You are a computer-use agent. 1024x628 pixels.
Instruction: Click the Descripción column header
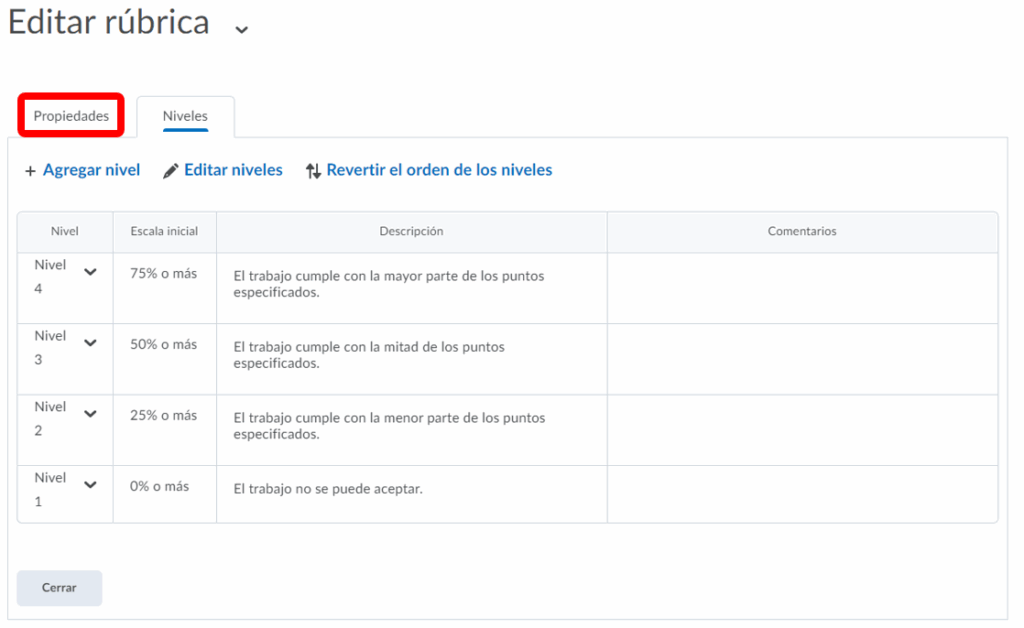coord(411,231)
